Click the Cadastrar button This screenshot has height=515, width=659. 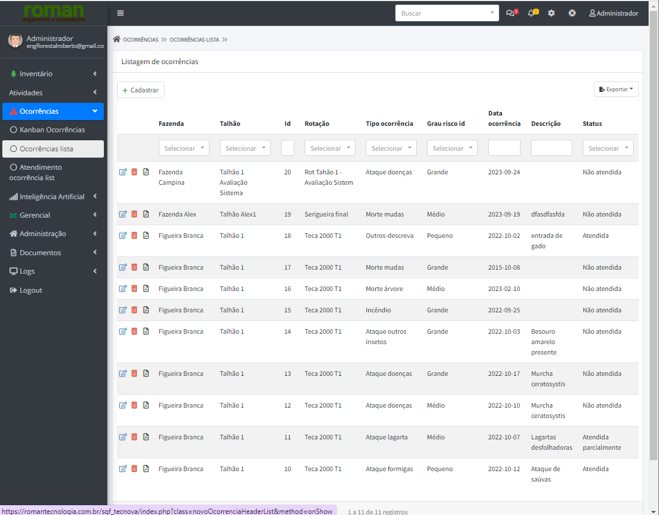(x=140, y=90)
